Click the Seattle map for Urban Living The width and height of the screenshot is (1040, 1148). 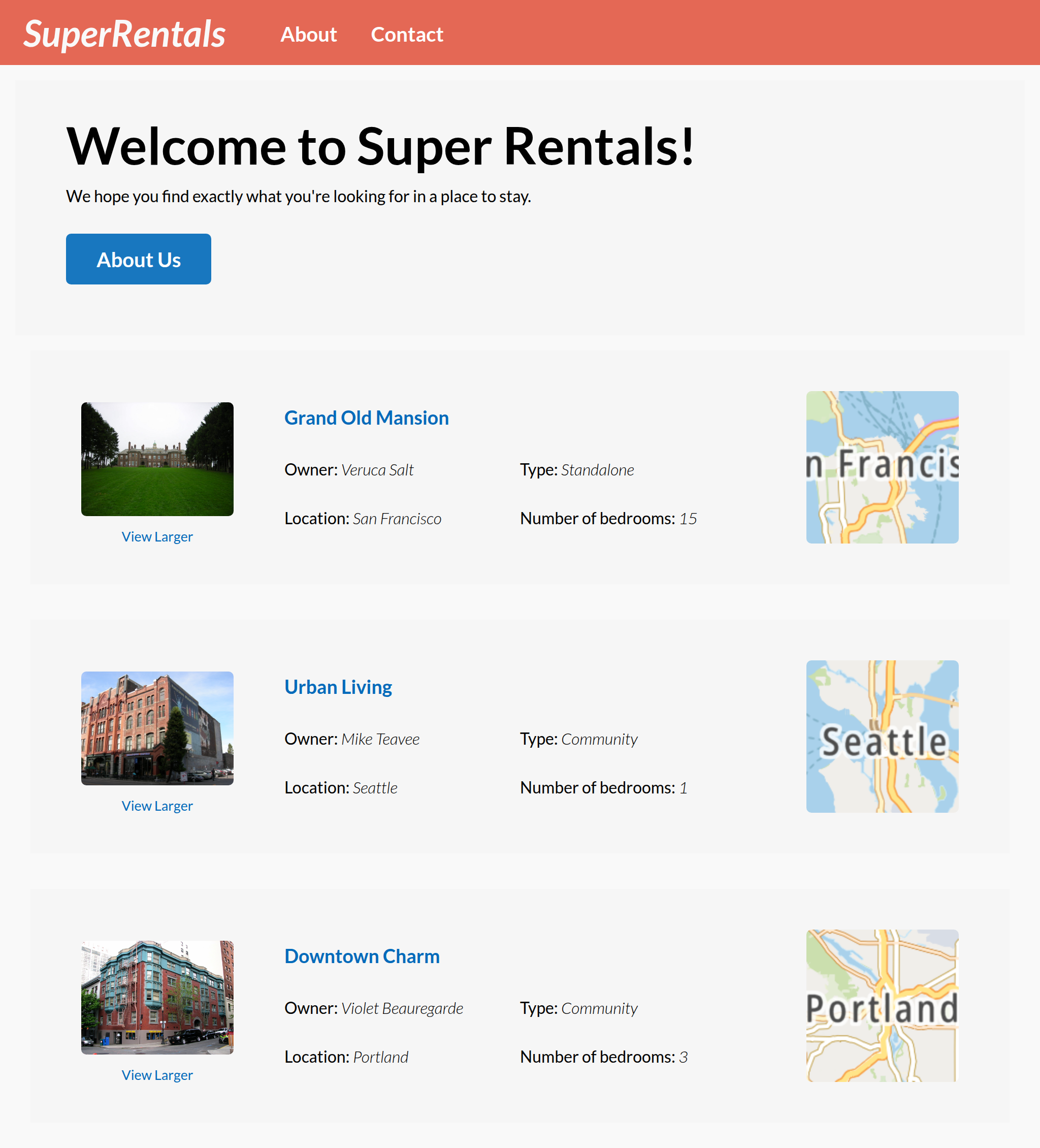click(882, 736)
